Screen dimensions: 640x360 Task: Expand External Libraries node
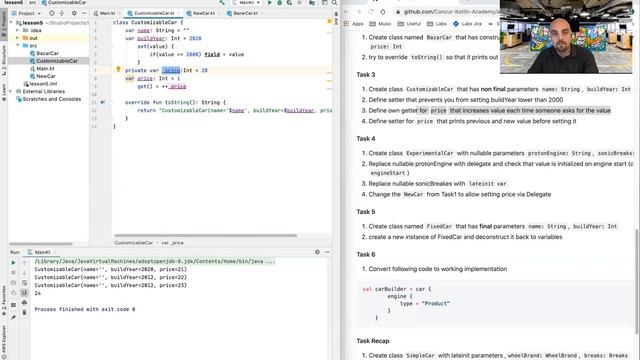coord(11,91)
